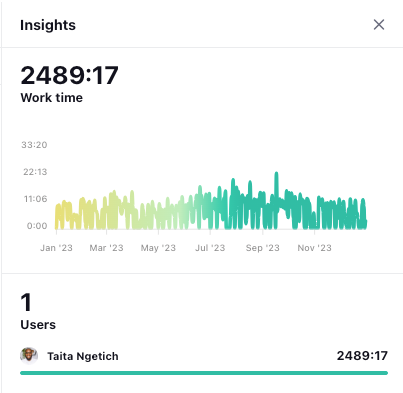The width and height of the screenshot is (403, 393).
Task: Click the 22:13 axis label
Action: (x=35, y=172)
